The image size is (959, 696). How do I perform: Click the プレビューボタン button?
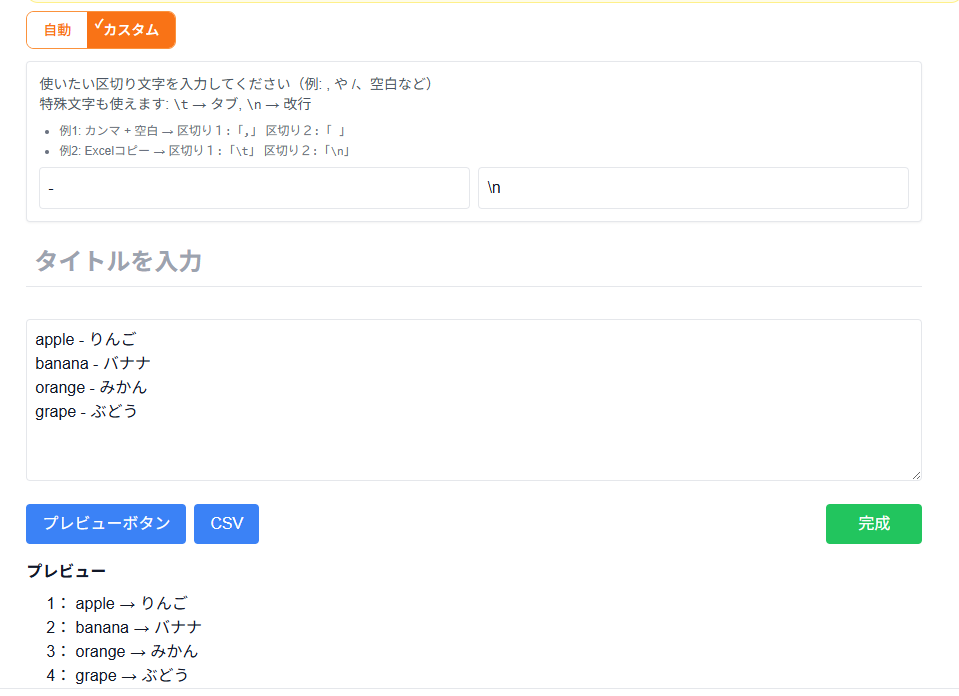(x=105, y=523)
